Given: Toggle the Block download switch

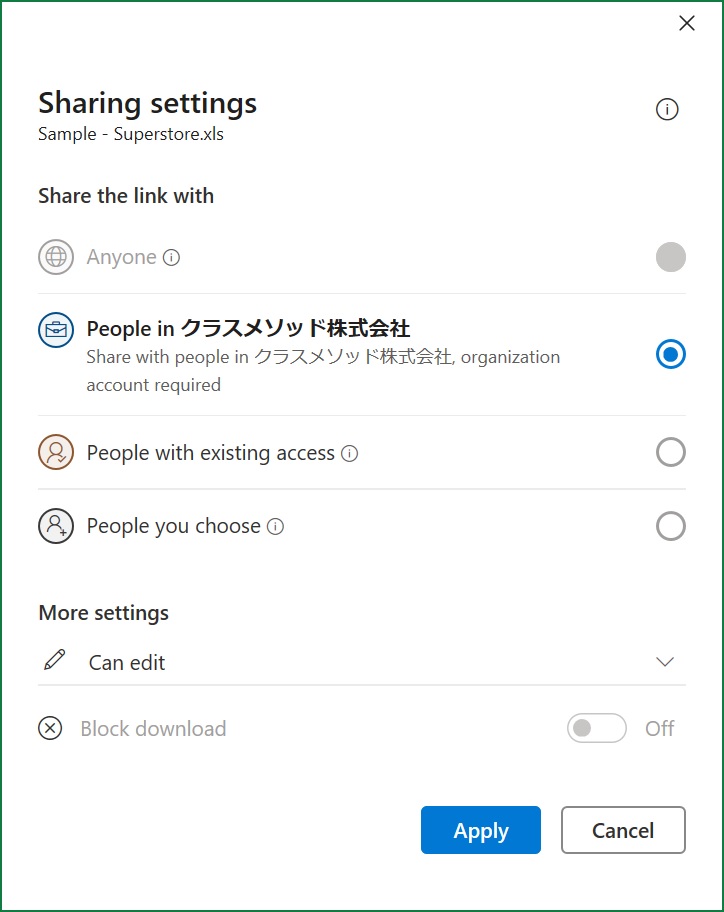Looking at the screenshot, I should [597, 728].
